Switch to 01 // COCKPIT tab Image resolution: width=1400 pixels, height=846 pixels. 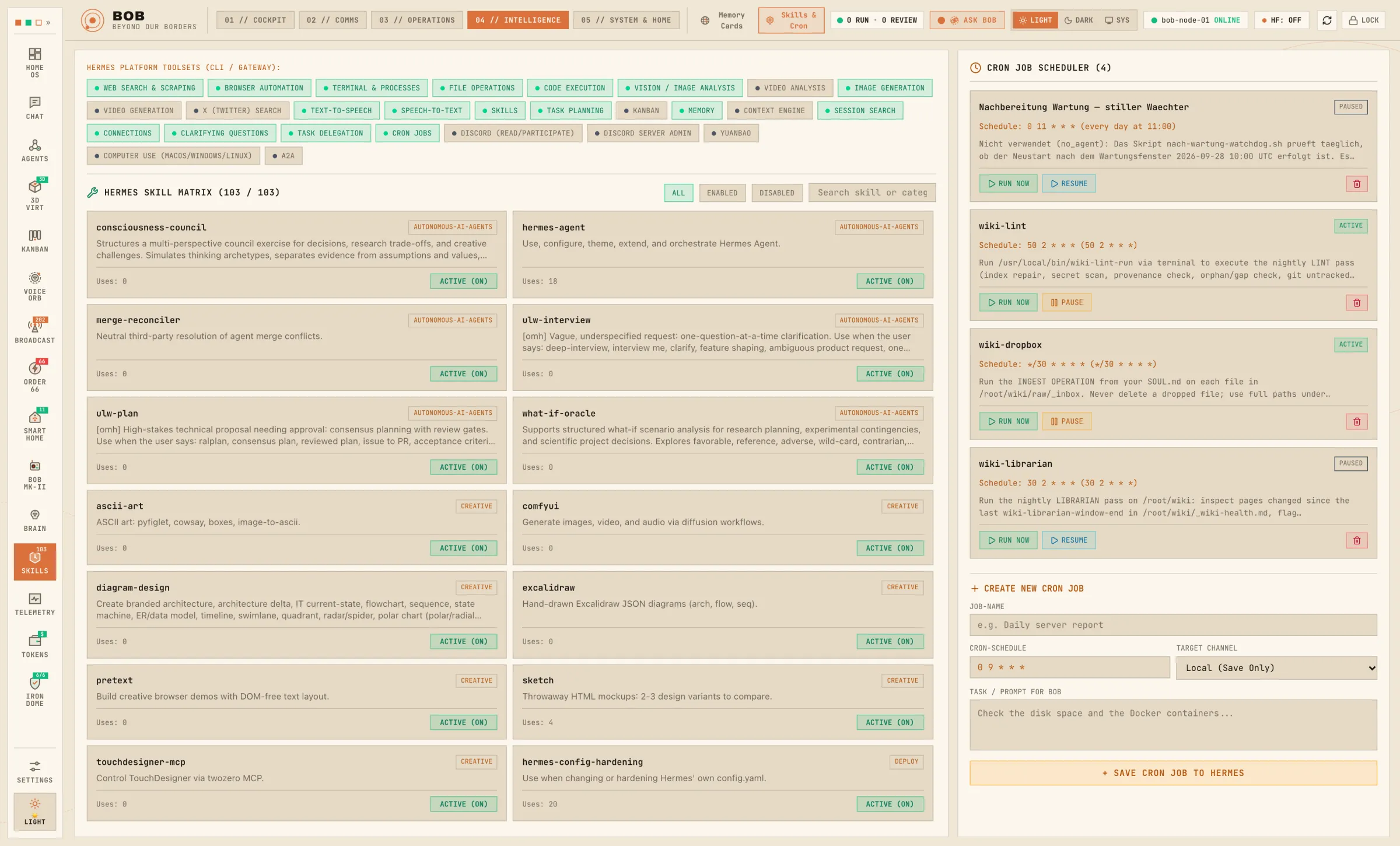click(256, 20)
